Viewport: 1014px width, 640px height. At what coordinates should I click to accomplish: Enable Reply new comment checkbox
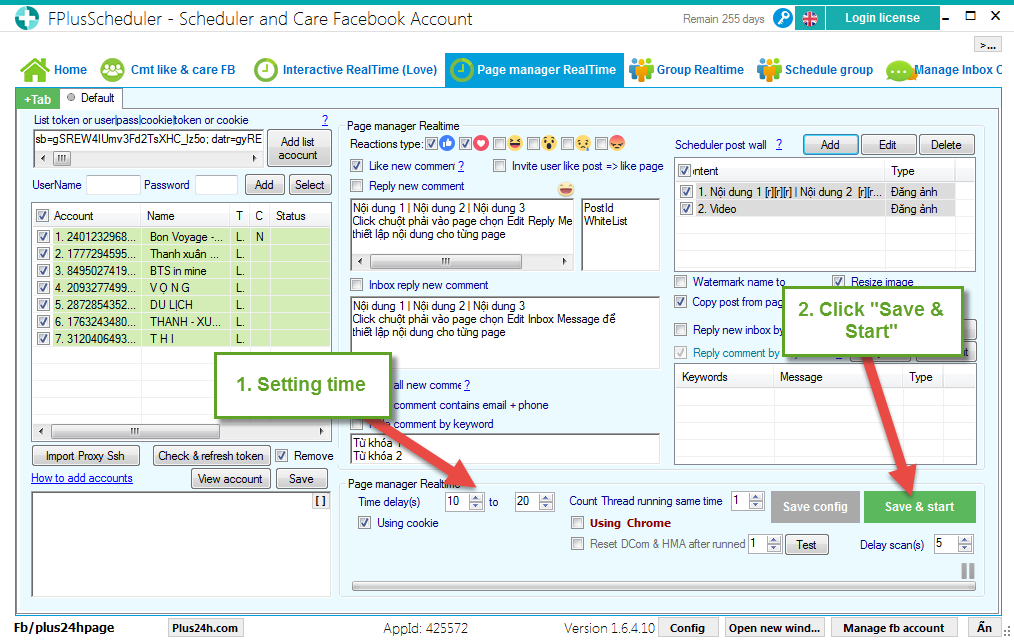[x=356, y=186]
